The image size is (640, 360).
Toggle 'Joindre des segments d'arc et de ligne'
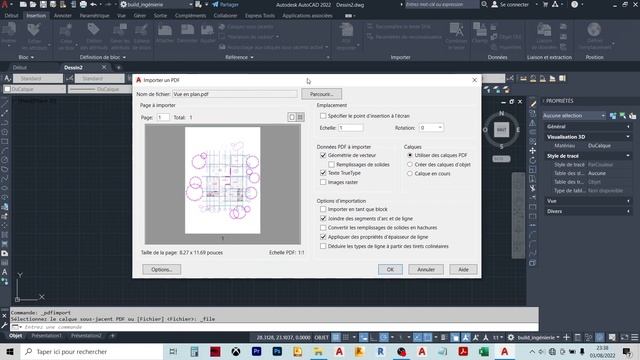(323, 218)
